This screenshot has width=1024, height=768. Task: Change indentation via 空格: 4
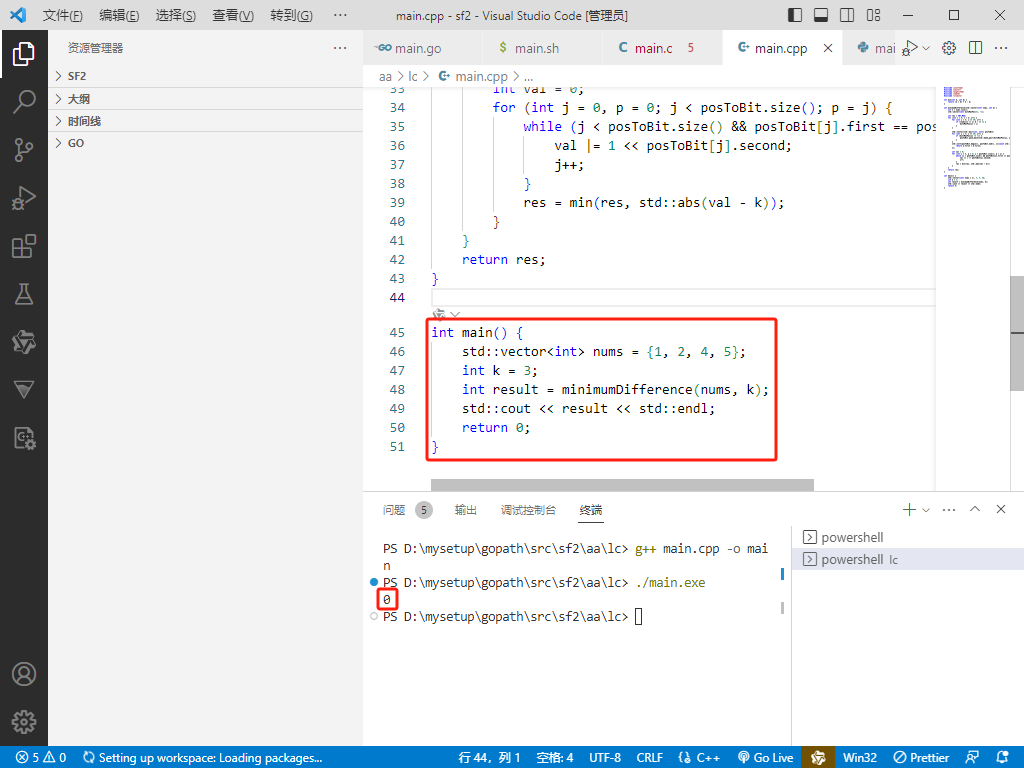[554, 758]
